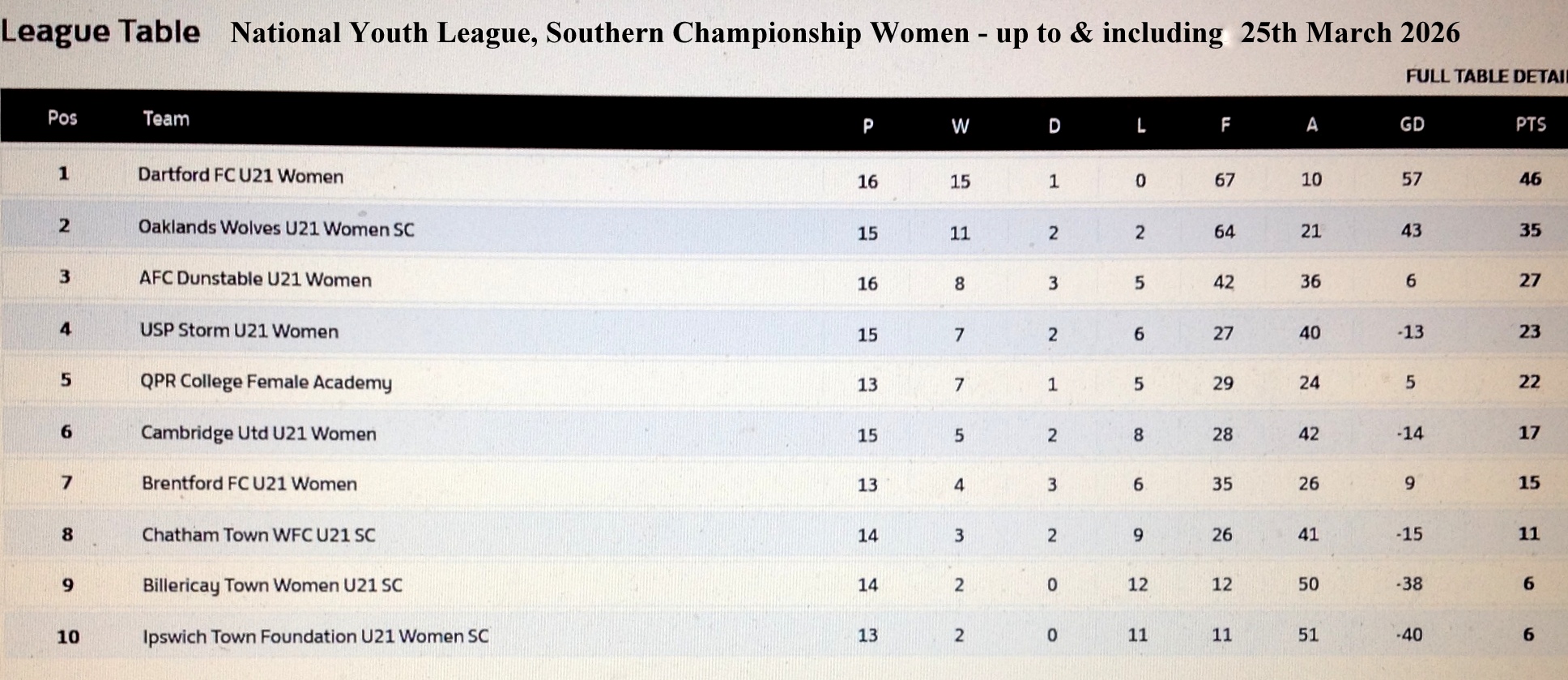Click the League Table heading
This screenshot has width=1568, height=680.
(100, 32)
